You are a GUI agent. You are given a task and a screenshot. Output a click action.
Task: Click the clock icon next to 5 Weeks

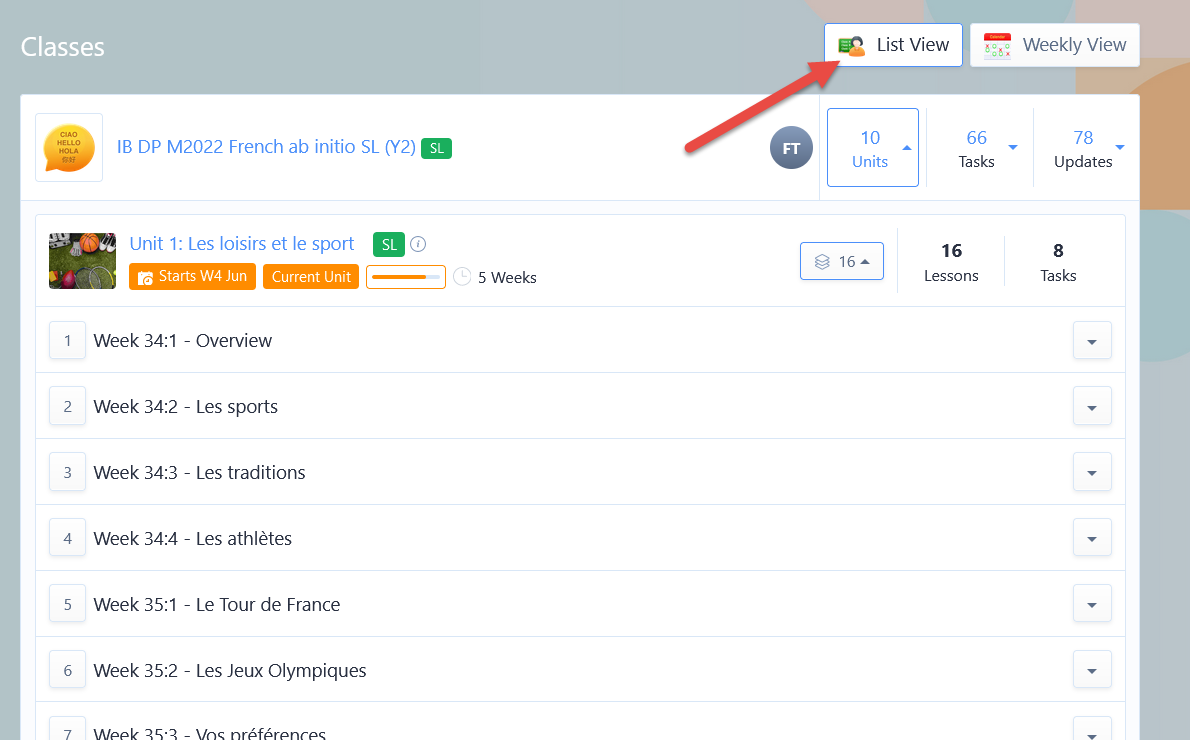[x=462, y=277]
